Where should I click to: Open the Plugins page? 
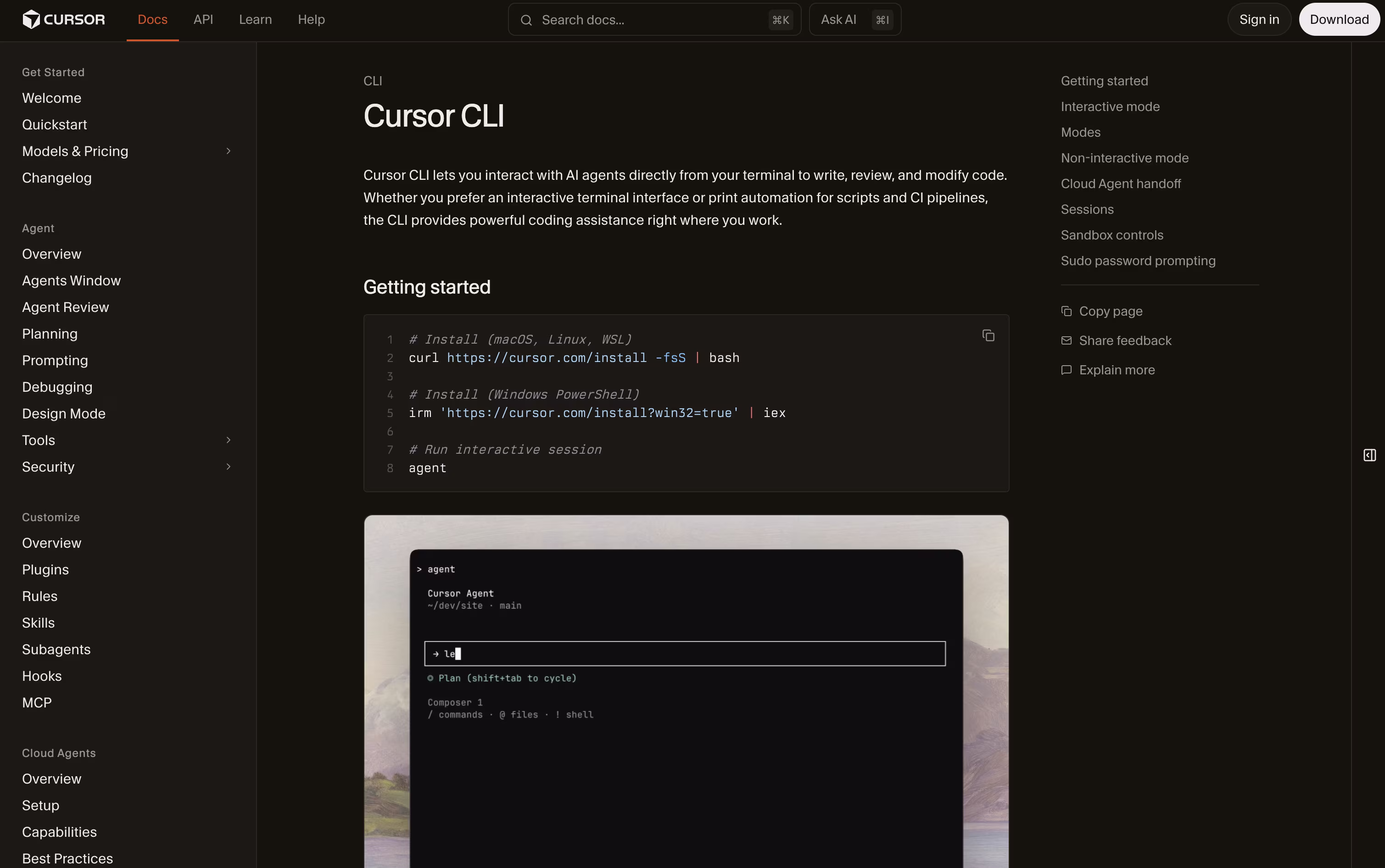click(45, 569)
